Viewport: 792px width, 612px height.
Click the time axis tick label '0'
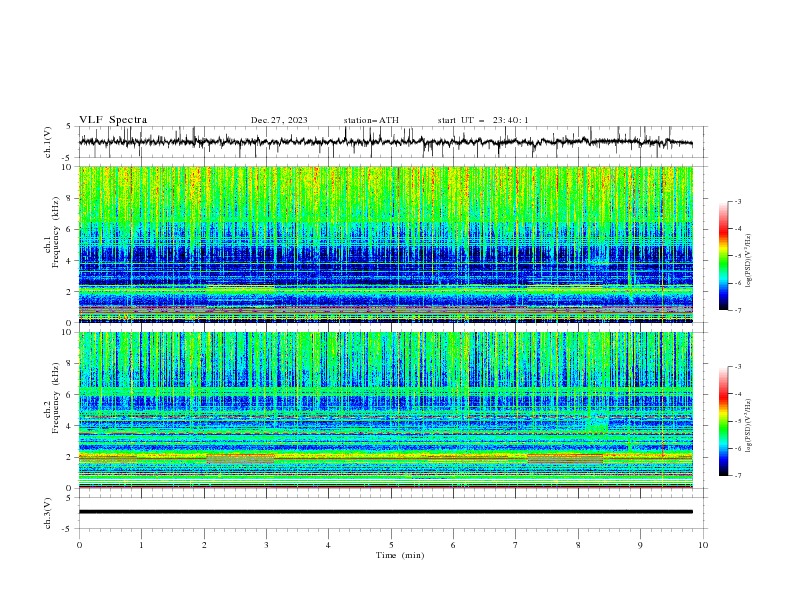pyautogui.click(x=79, y=545)
